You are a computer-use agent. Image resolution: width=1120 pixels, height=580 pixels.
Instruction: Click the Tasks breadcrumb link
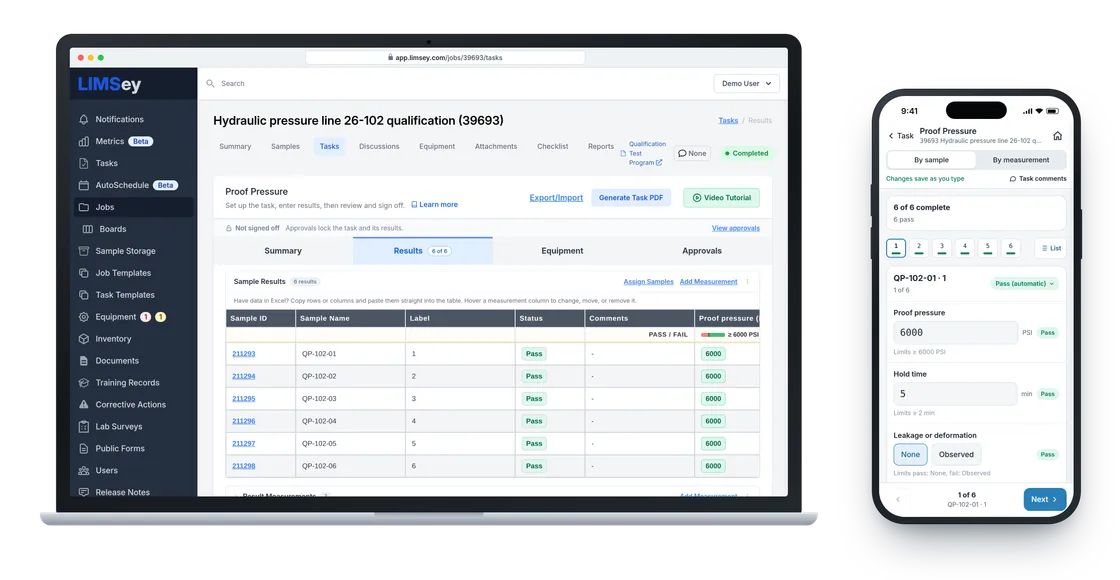point(728,121)
